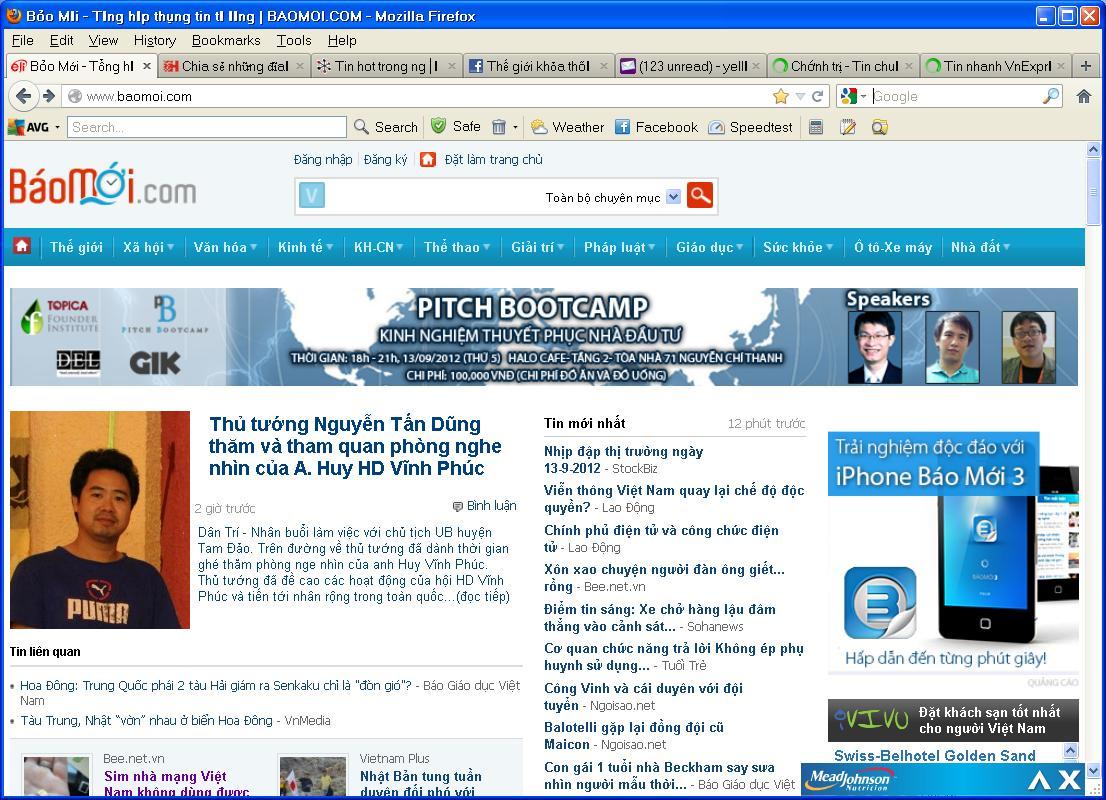Open Tàu Trung, Nhật vờn nhau article
The image size is (1106, 800).
tap(146, 720)
